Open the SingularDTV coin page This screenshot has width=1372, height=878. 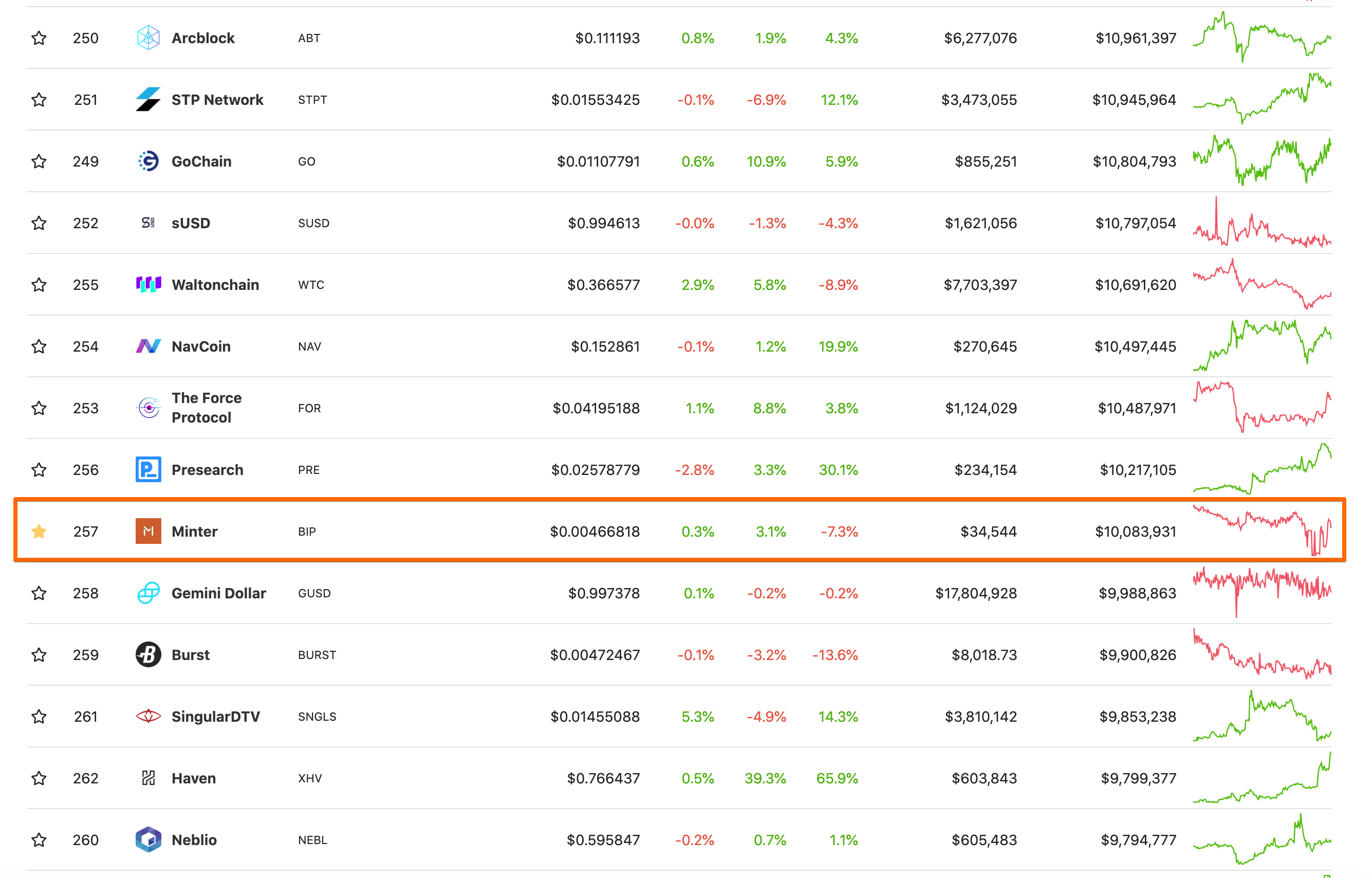coord(215,716)
